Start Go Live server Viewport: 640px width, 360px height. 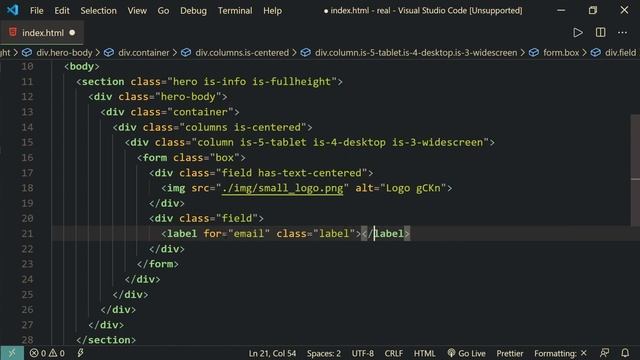[x=467, y=353]
